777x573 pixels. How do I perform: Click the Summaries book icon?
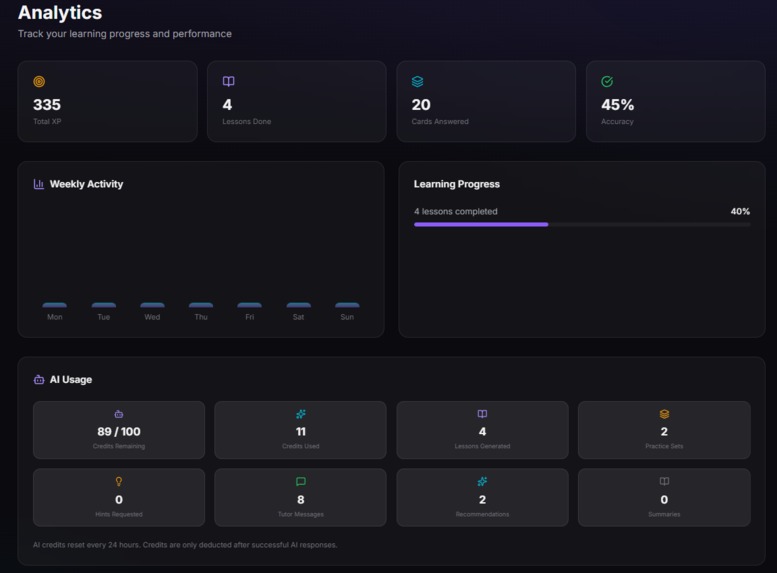point(665,481)
